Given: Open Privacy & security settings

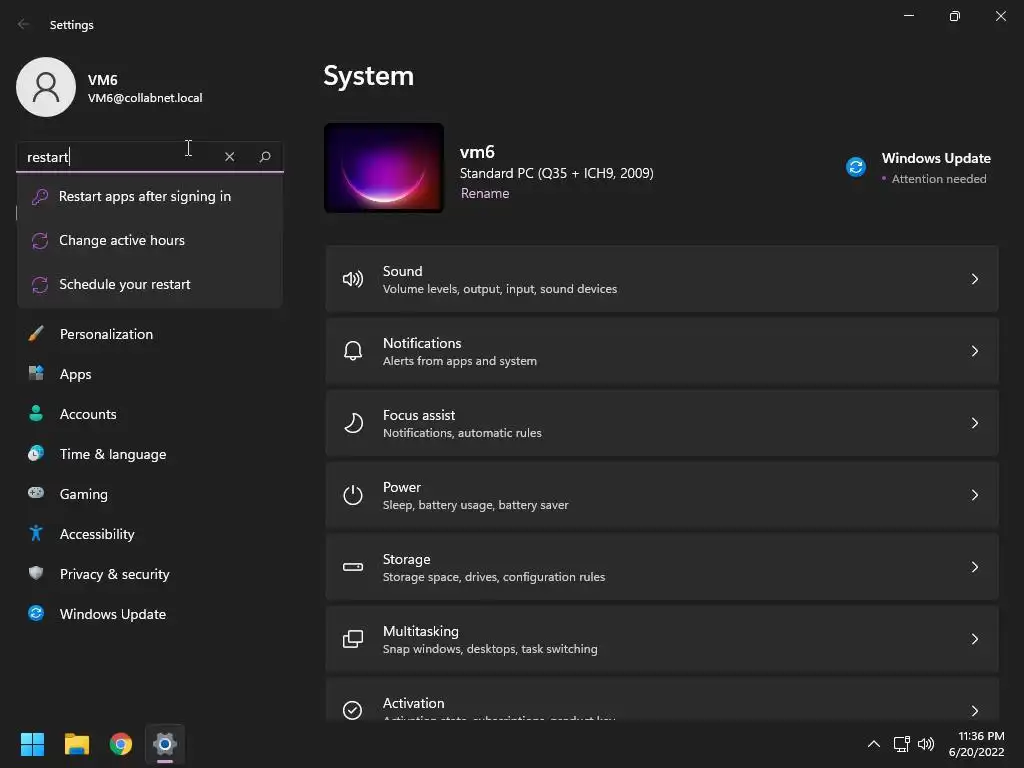Looking at the screenshot, I should click(114, 574).
